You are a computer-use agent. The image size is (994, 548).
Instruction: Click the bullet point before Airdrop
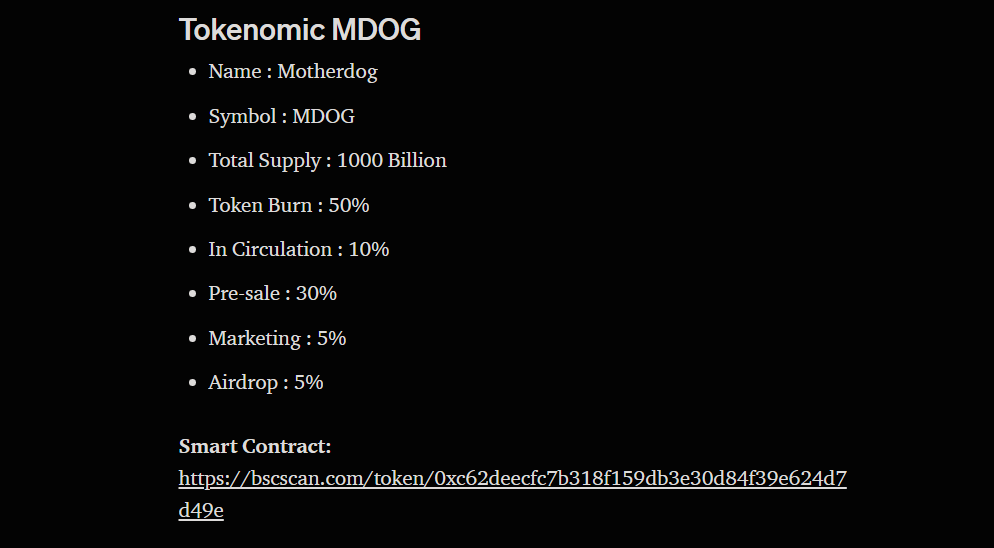pyautogui.click(x=193, y=383)
